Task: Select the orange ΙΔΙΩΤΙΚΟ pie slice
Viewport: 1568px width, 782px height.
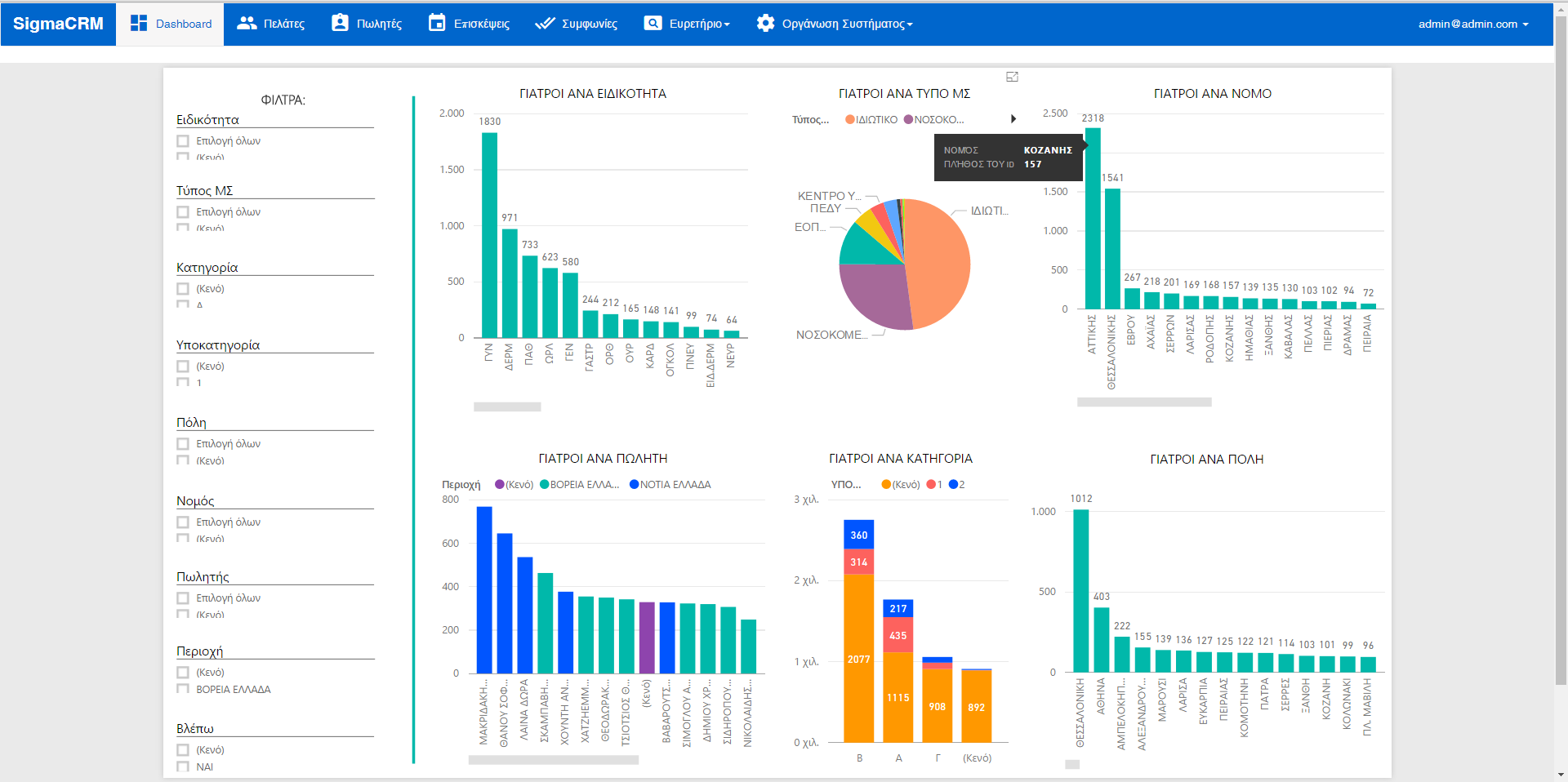Action: point(939,265)
